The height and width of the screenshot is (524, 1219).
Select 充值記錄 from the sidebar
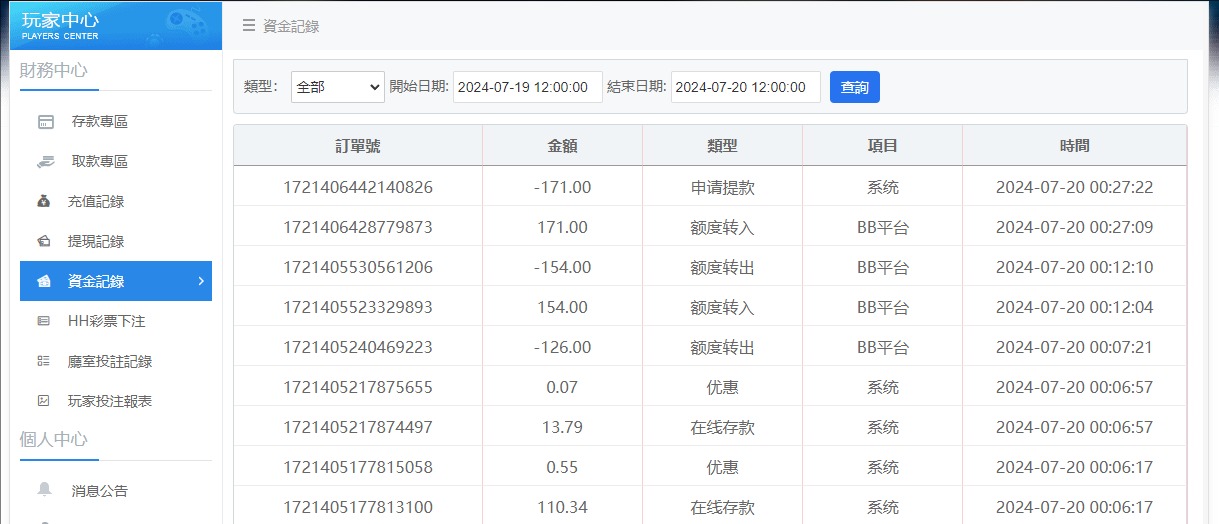pos(96,202)
